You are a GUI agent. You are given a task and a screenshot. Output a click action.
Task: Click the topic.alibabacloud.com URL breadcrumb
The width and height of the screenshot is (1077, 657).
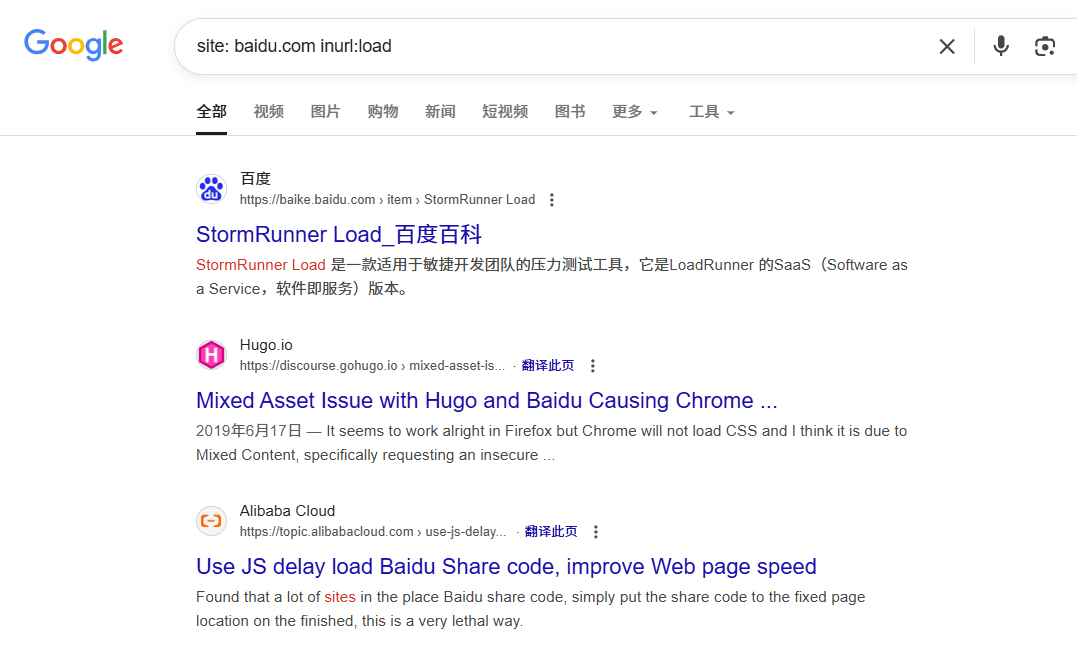click(373, 532)
